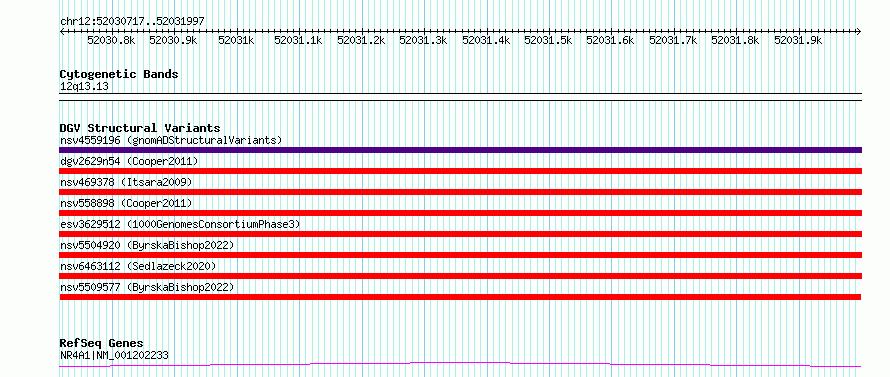890x377 pixels.
Task: Select variant label nsv558898 (Cooper2011)
Action: (126, 203)
